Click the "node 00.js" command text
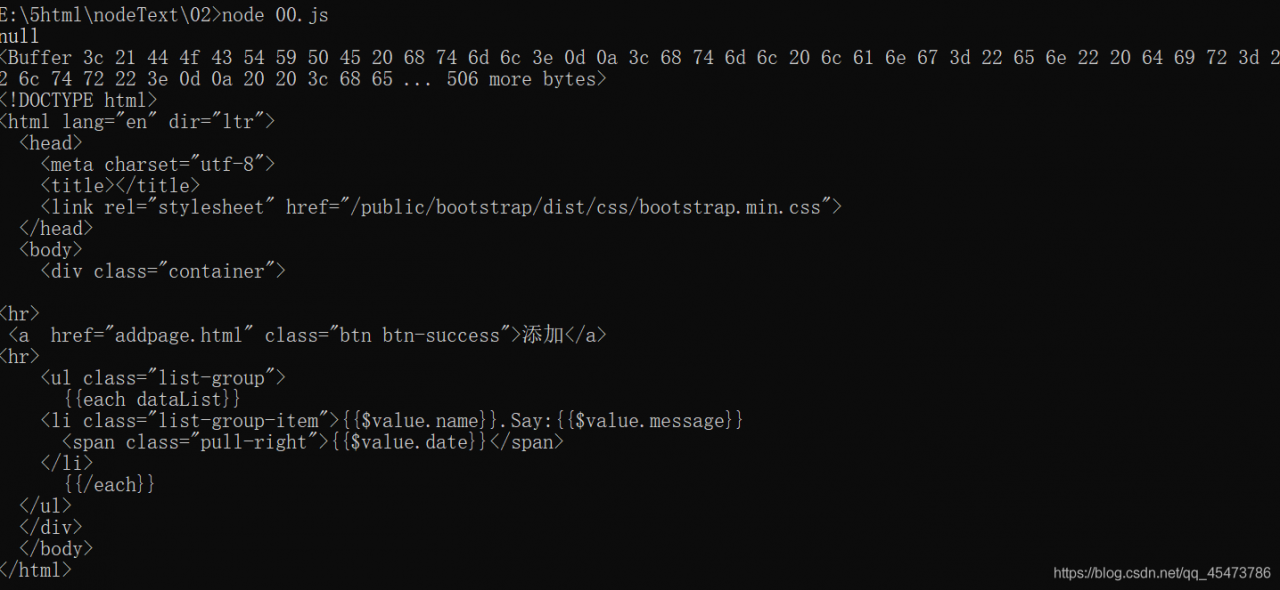The height and width of the screenshot is (590, 1280). pos(275,15)
